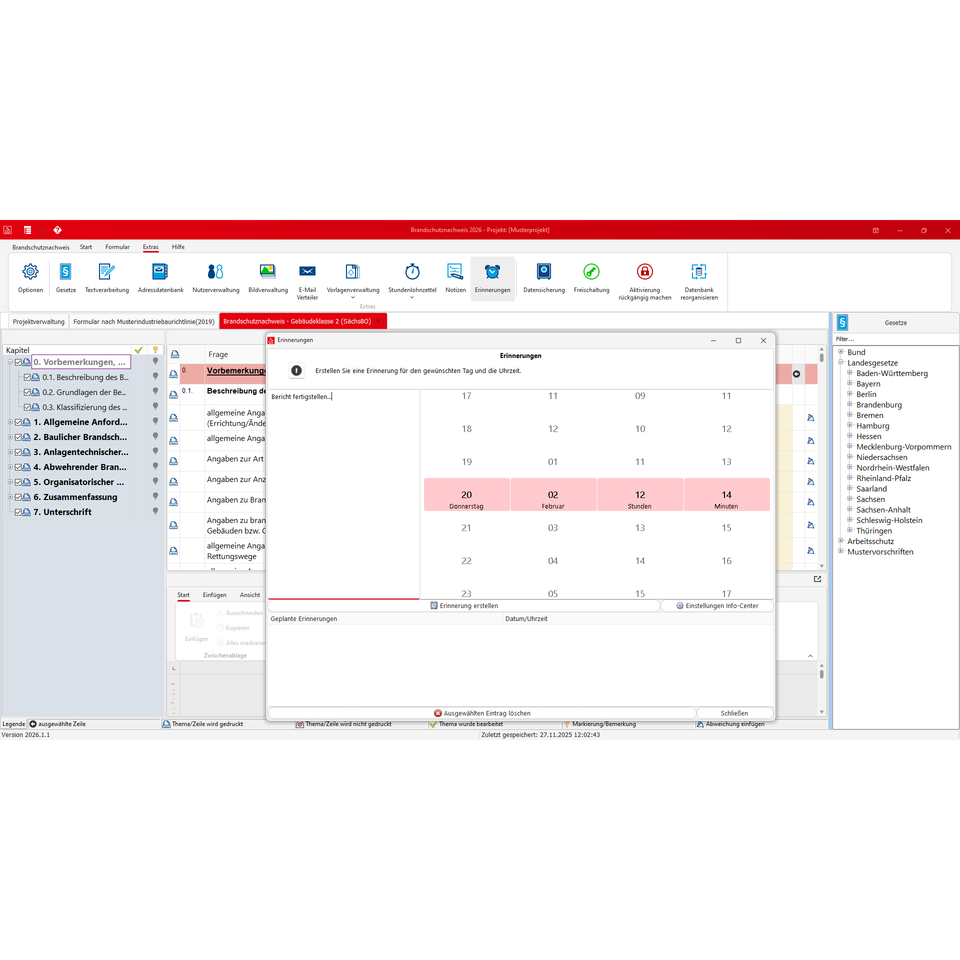Open the Projektverwaltung tab
Image resolution: width=960 pixels, height=960 pixels.
39,321
